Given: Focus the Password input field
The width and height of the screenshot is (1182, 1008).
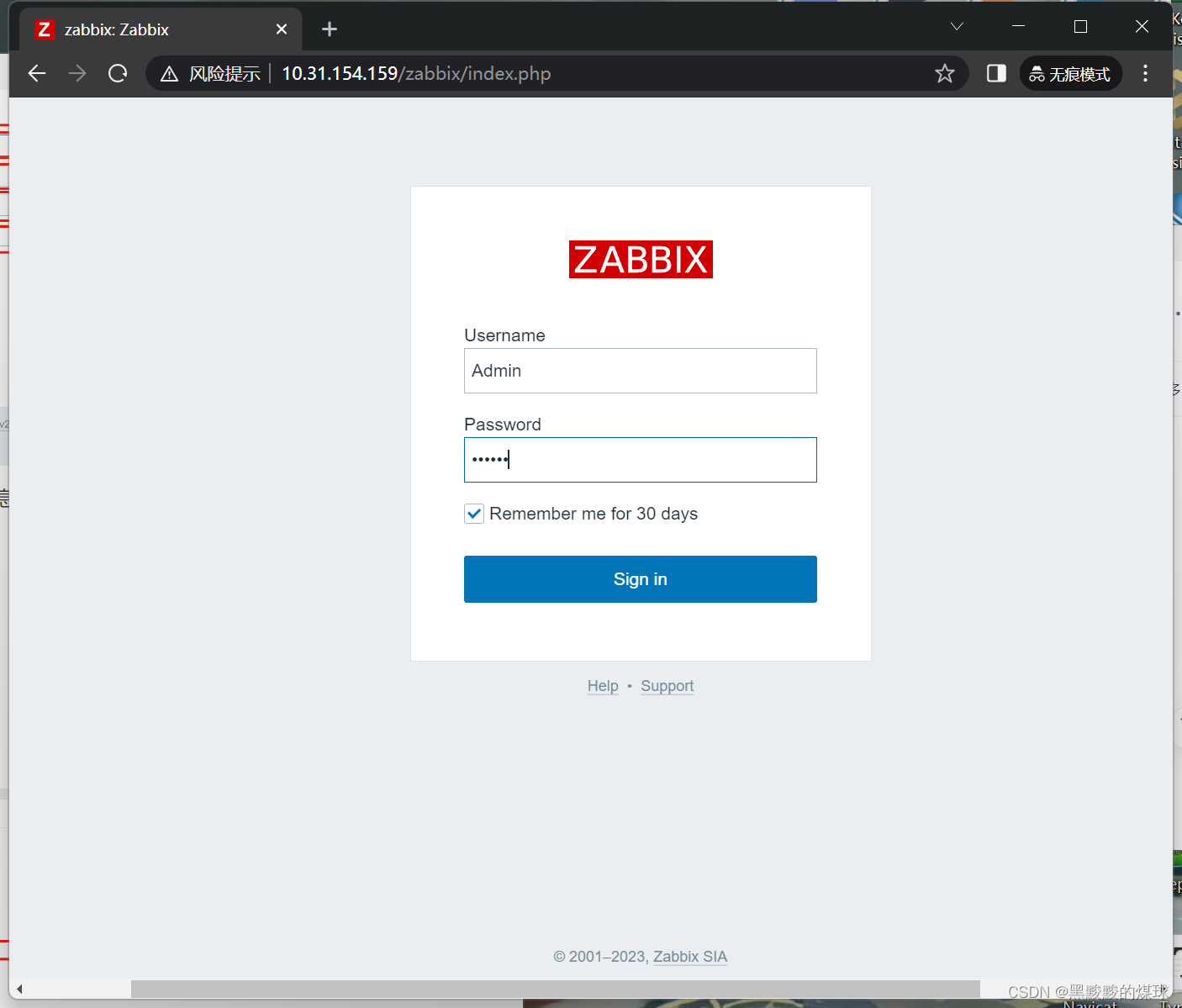Looking at the screenshot, I should click(640, 460).
